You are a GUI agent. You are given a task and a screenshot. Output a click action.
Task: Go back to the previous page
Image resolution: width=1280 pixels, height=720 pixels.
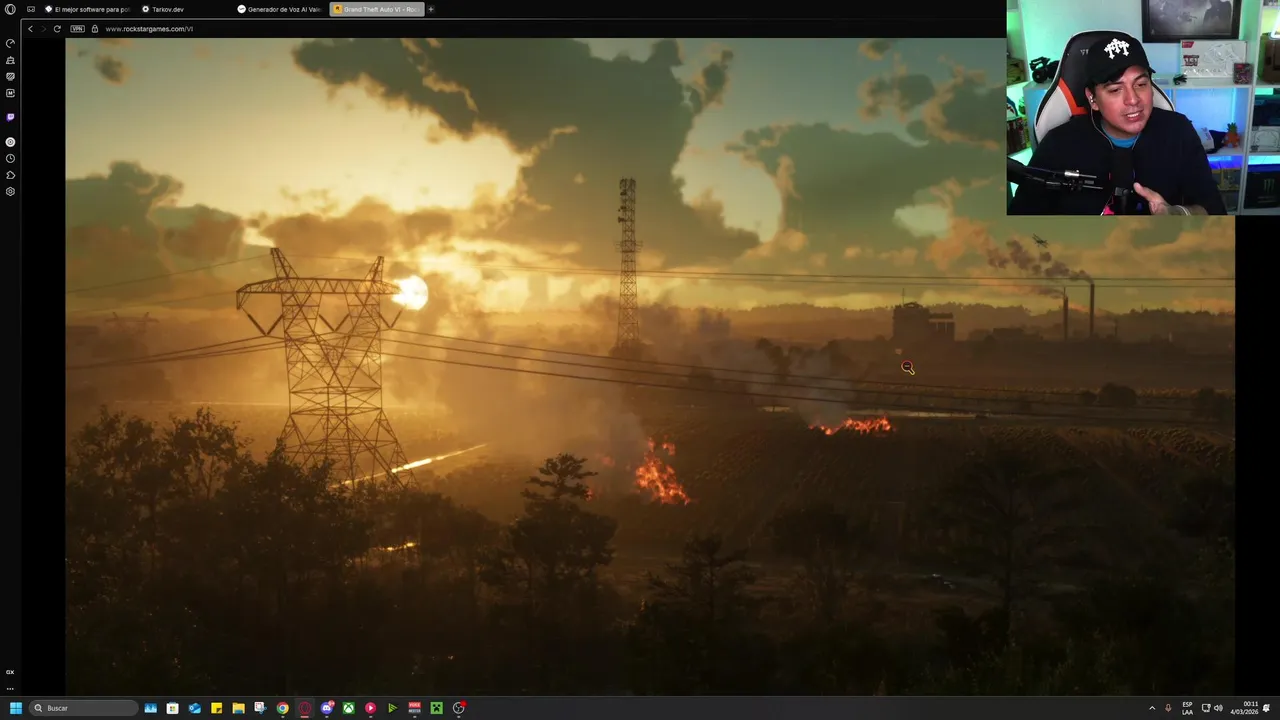(x=30, y=29)
